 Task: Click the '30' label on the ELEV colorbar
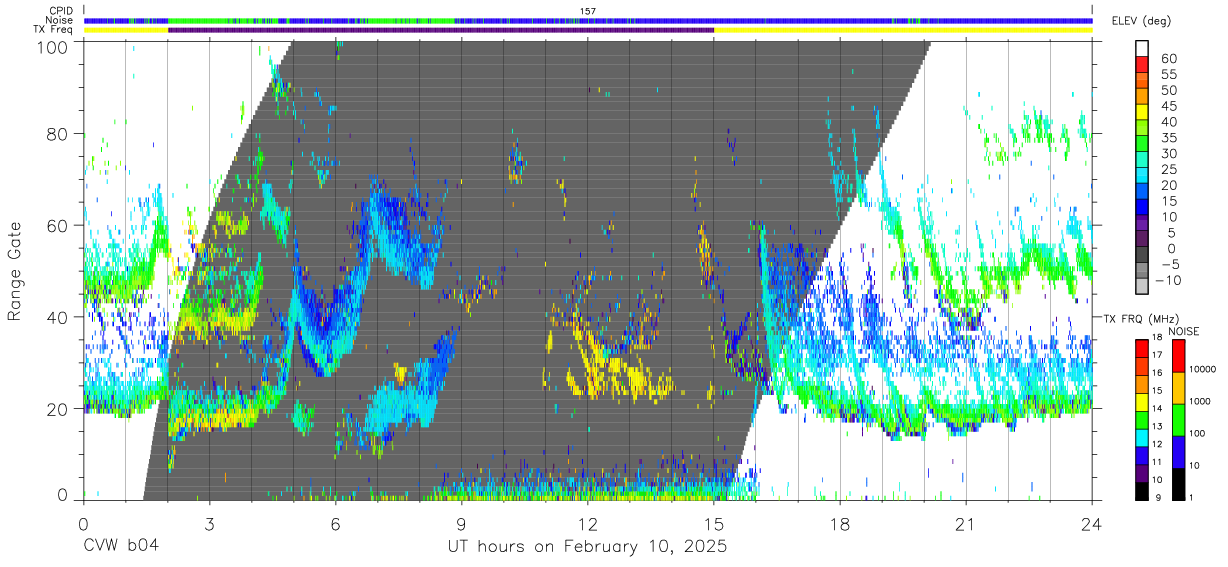tap(1169, 154)
